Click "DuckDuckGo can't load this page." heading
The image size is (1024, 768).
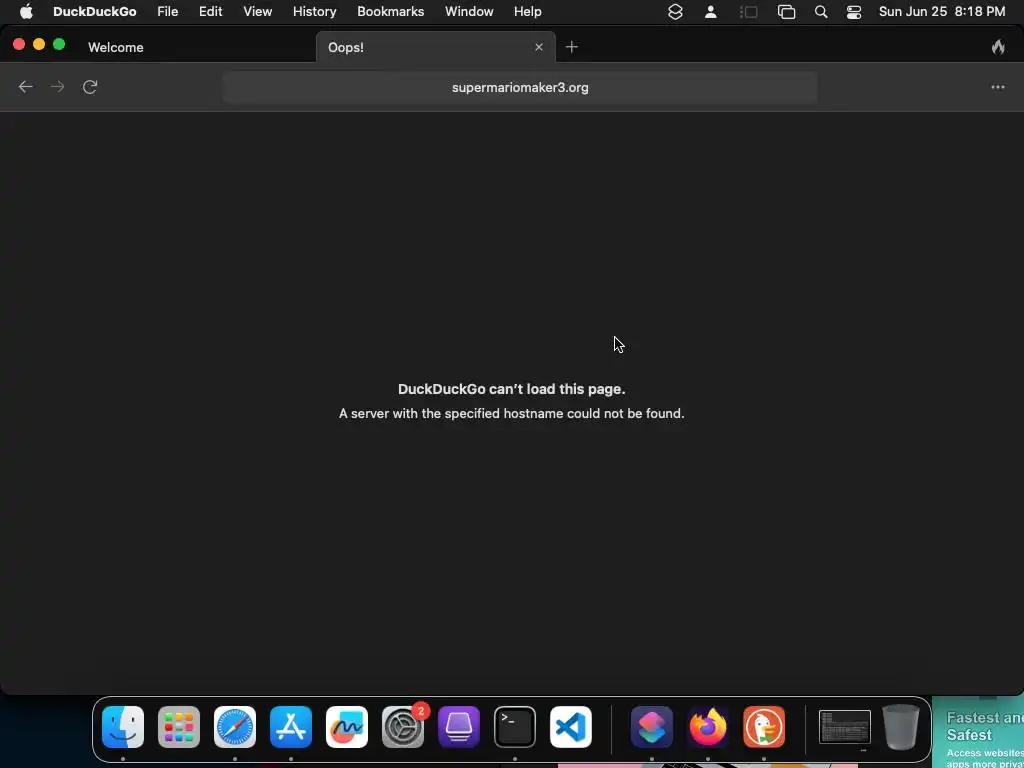(x=511, y=389)
